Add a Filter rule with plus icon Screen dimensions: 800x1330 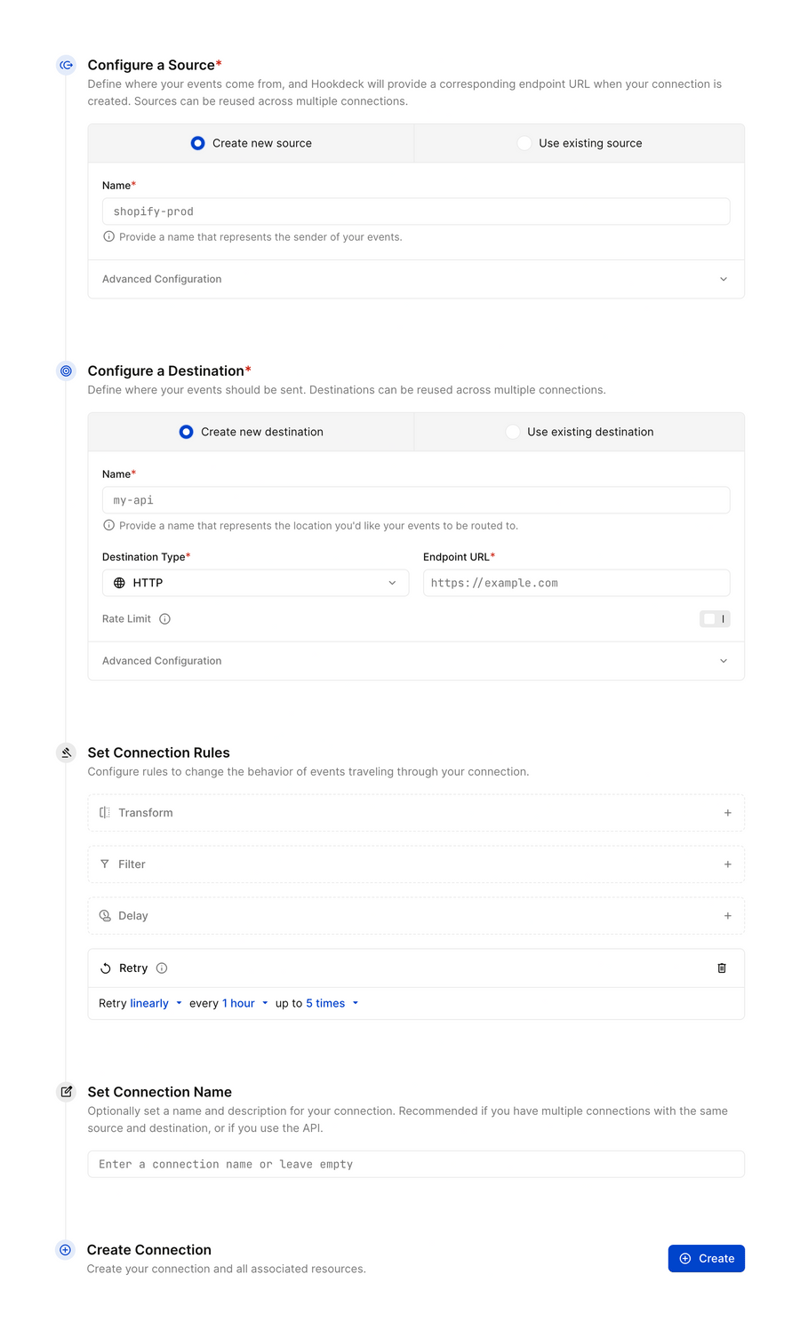[727, 864]
